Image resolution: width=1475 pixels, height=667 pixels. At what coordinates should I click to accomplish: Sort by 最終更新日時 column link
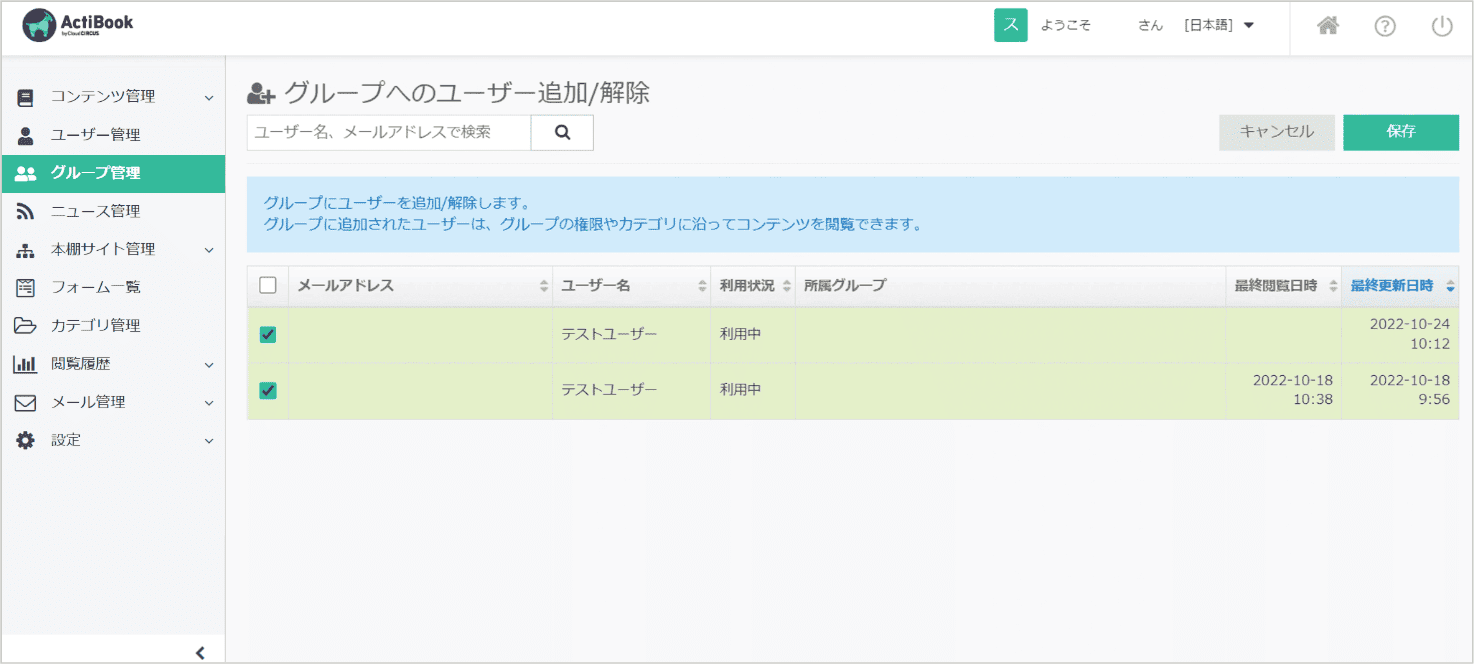pos(1393,285)
